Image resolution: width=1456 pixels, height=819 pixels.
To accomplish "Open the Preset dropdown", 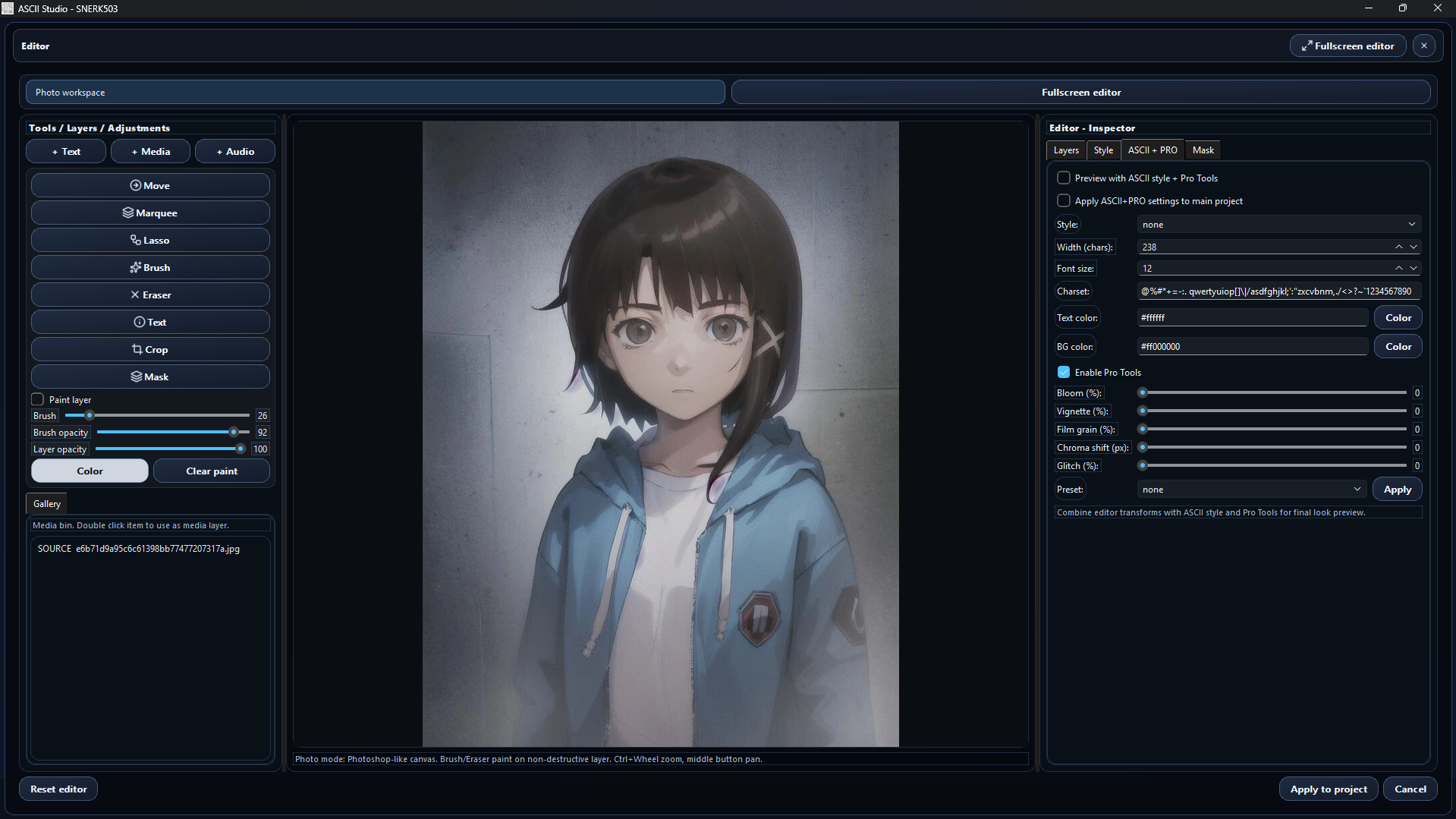I will 1250,489.
